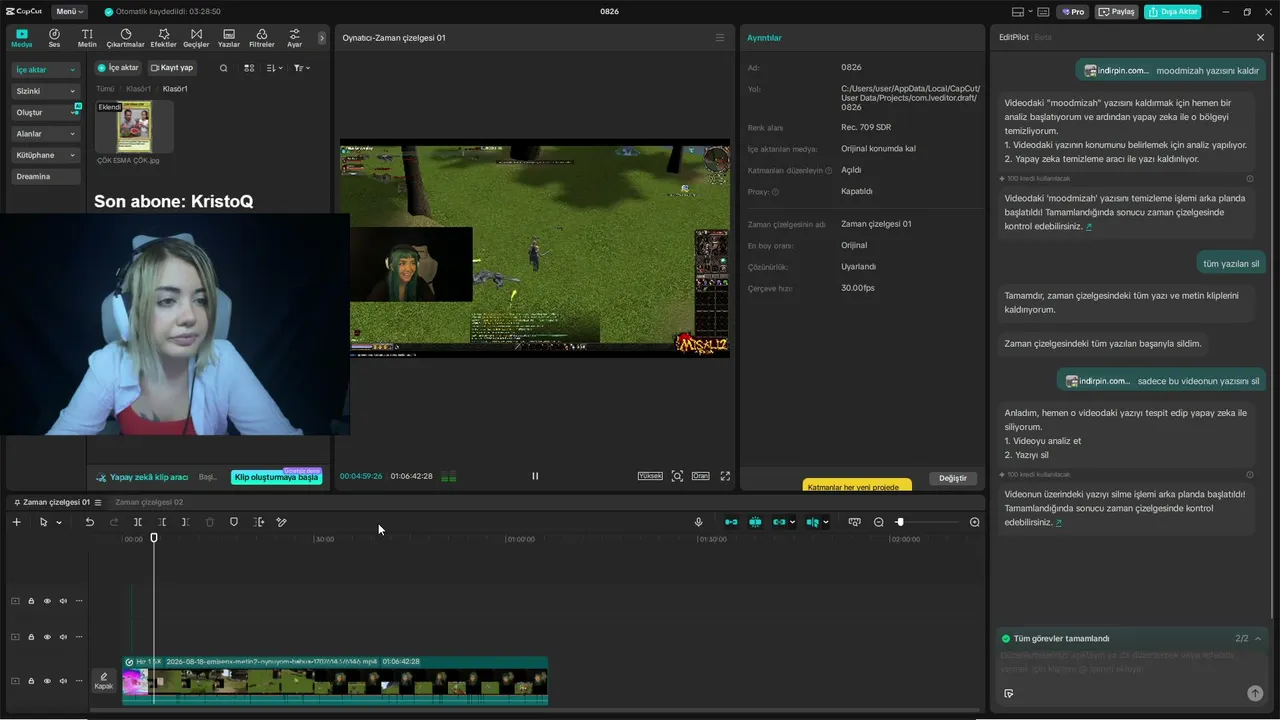Collapse the Tüm görevler tamamlandı task list

click(x=1258, y=638)
